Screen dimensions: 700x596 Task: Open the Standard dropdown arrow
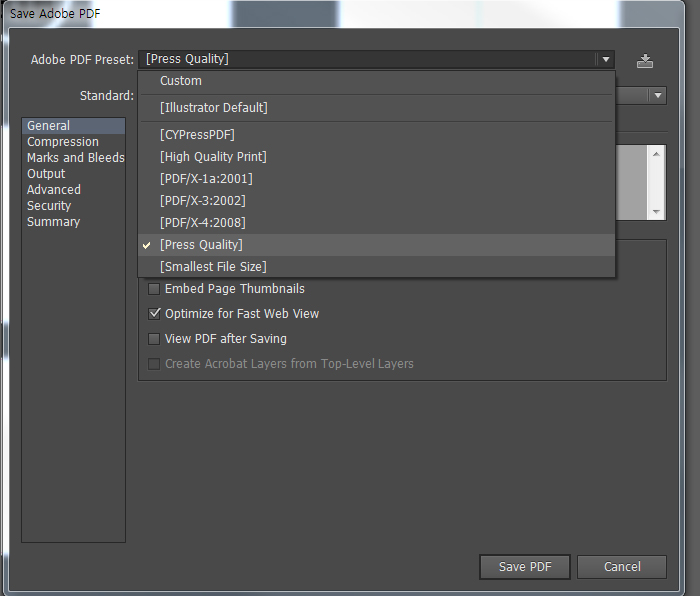click(x=658, y=96)
